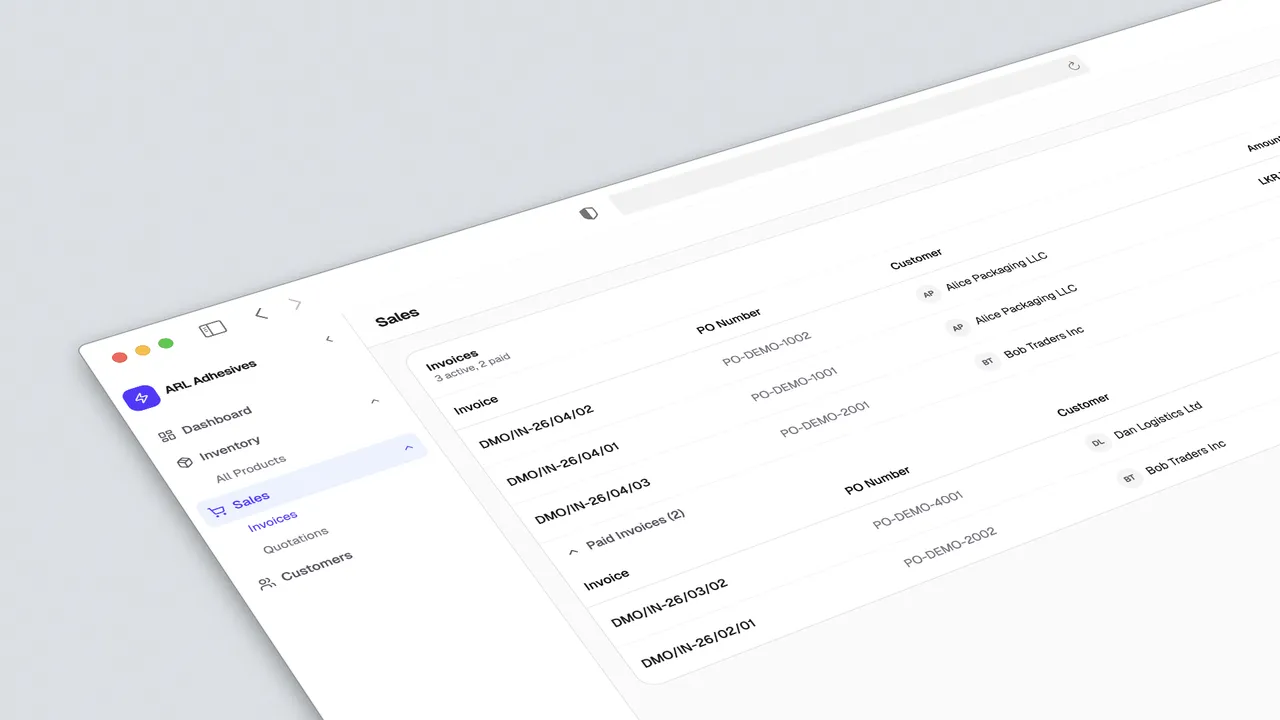Screen dimensions: 1280x720
Task: Collapse the Paid Invoices (2) section
Action: click(573, 551)
